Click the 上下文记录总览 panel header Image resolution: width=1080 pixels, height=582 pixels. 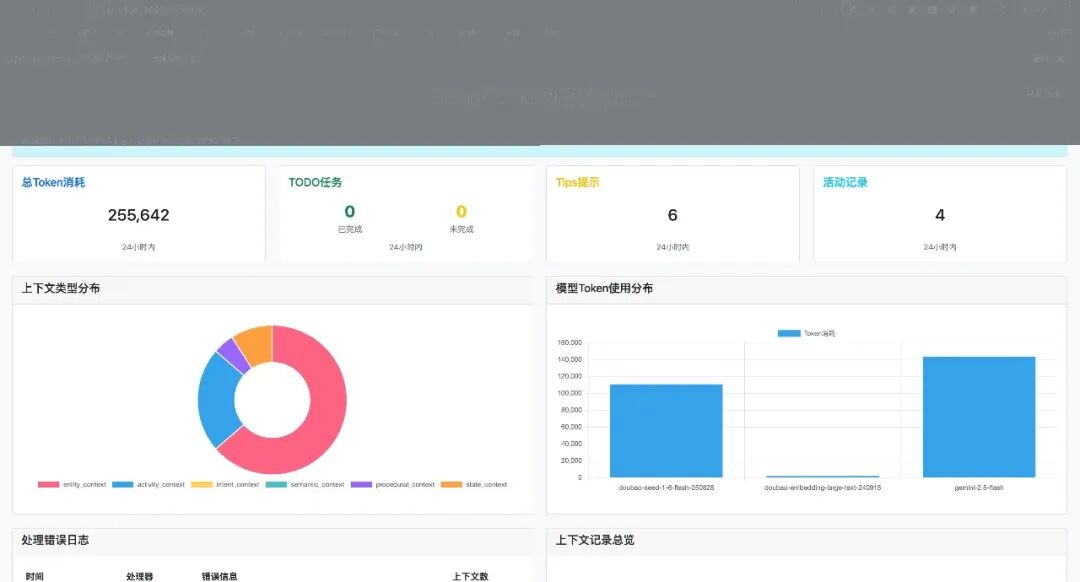[807, 542]
